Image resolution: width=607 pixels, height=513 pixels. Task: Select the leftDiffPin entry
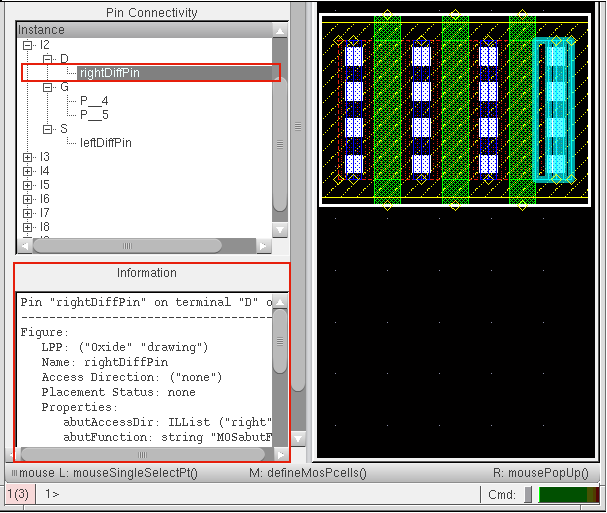[x=105, y=143]
